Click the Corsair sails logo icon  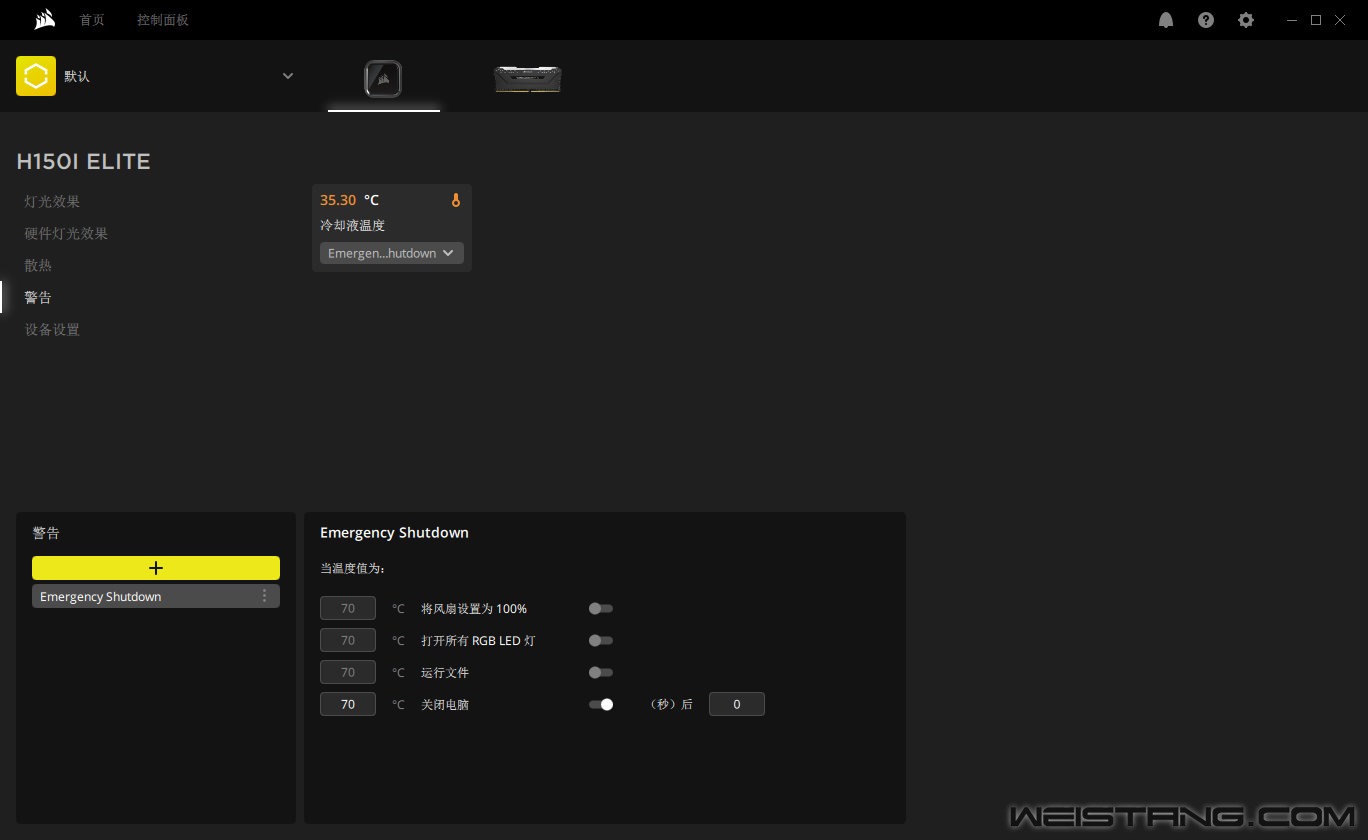44,19
